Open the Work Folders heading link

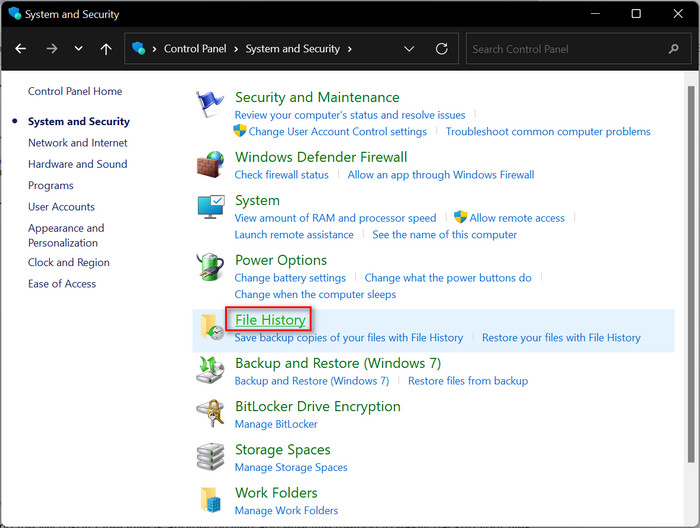[x=276, y=493]
